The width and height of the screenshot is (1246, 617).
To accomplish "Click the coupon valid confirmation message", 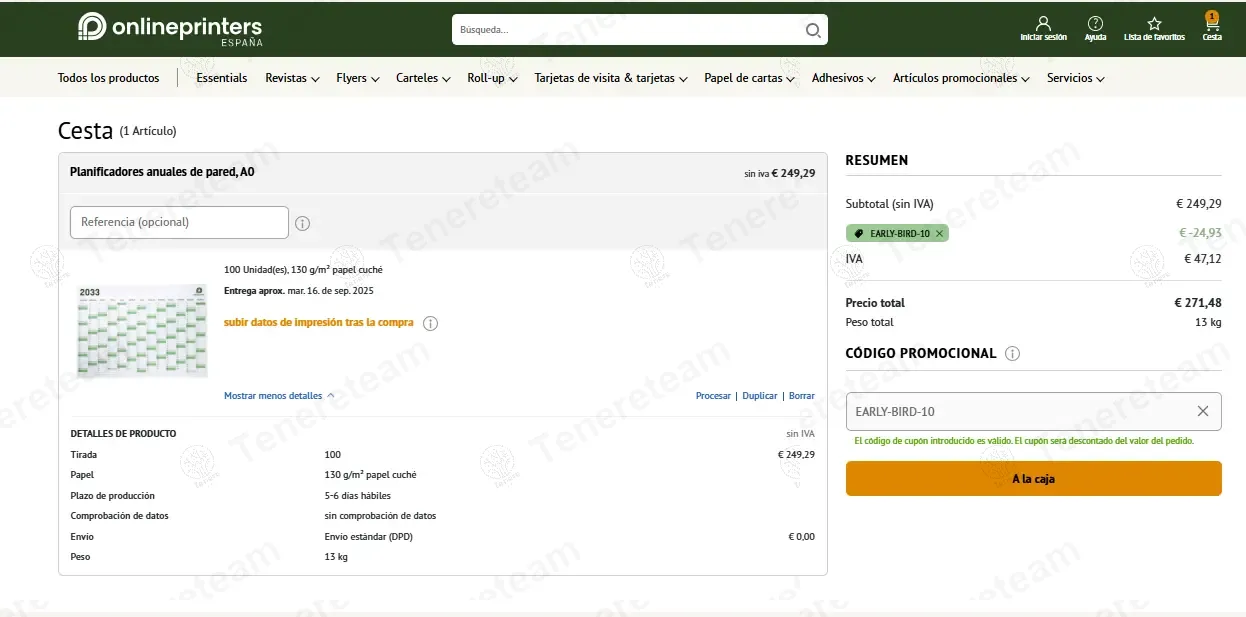I will [x=1024, y=441].
